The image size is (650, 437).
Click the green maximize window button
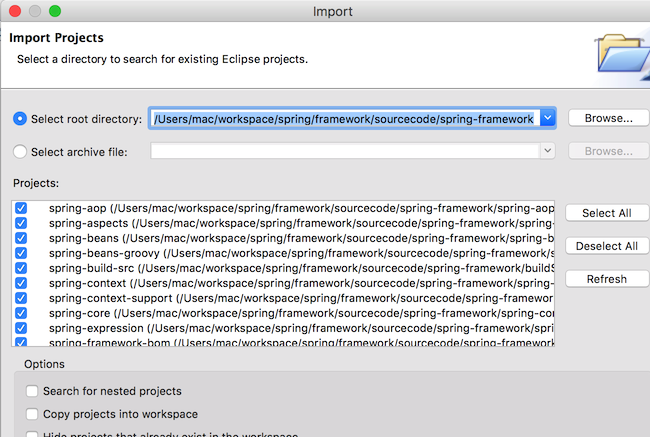click(x=54, y=11)
